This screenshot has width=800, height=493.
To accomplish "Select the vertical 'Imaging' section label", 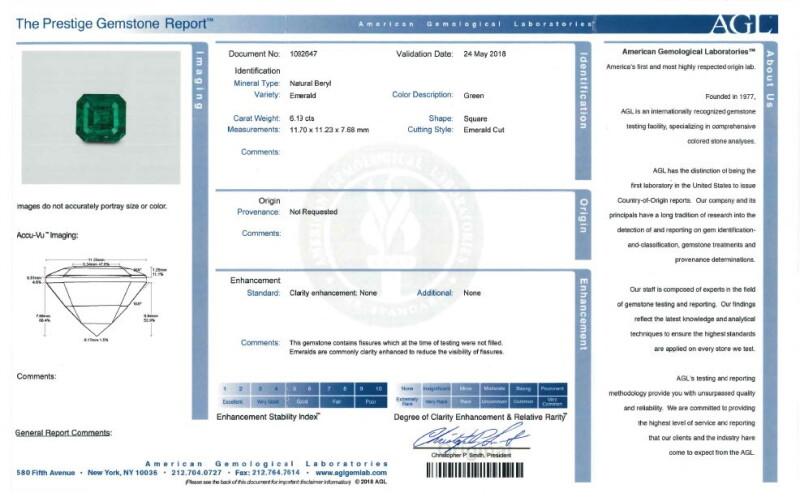I will (x=199, y=80).
